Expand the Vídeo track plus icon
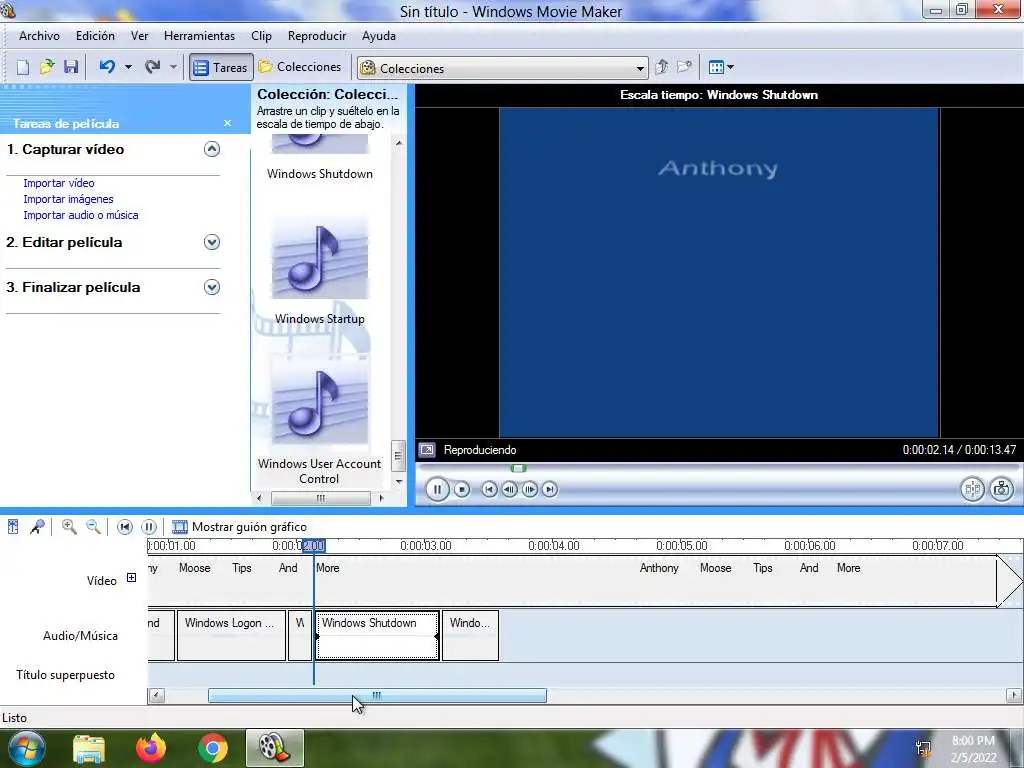The width and height of the screenshot is (1024, 768). coord(131,578)
